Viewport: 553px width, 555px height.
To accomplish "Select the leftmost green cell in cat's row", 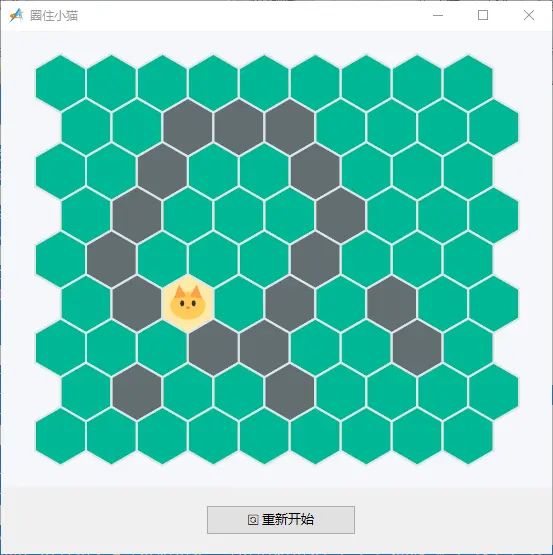I will click(x=86, y=304).
